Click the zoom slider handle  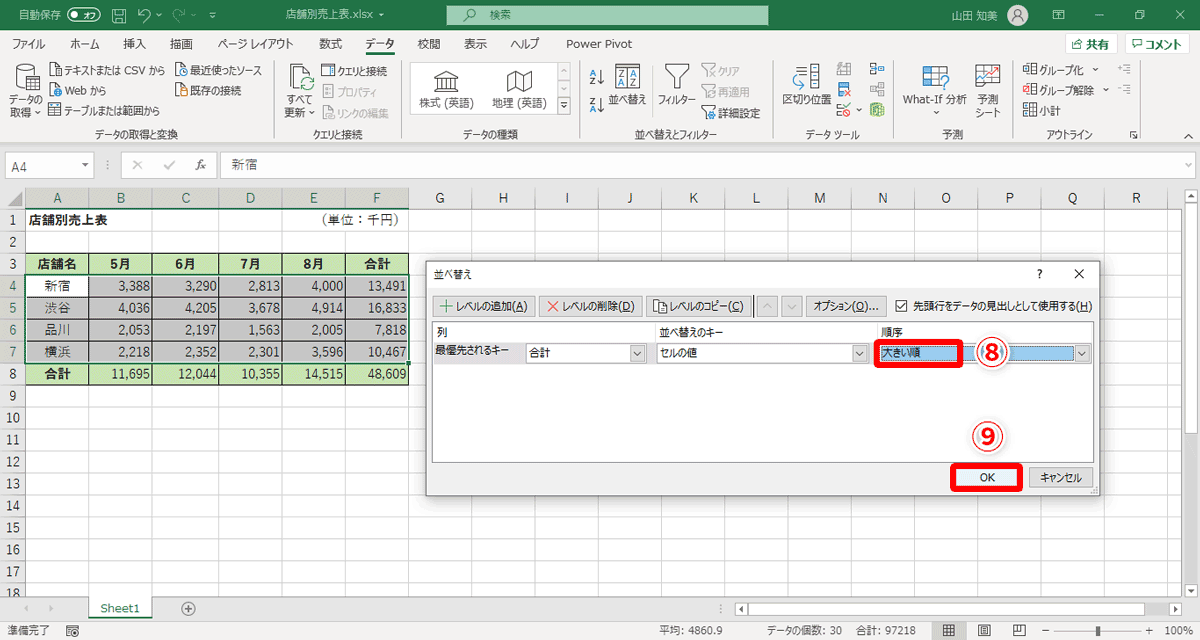pyautogui.click(x=1098, y=631)
